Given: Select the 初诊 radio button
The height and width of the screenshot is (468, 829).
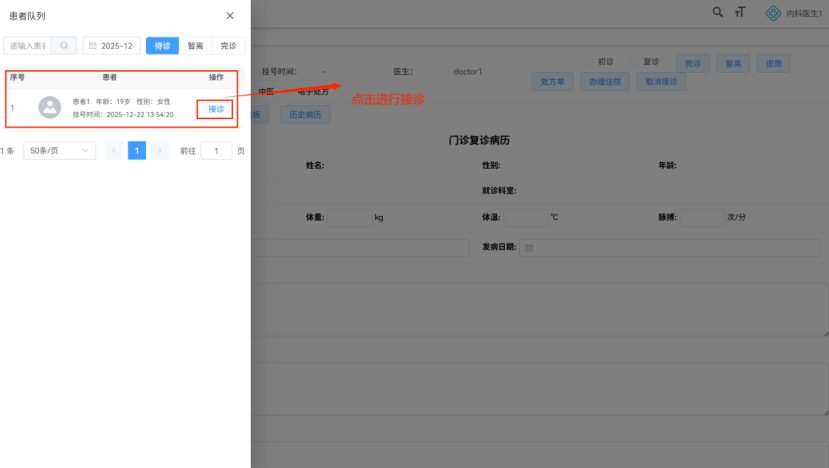Looking at the screenshot, I should point(590,62).
